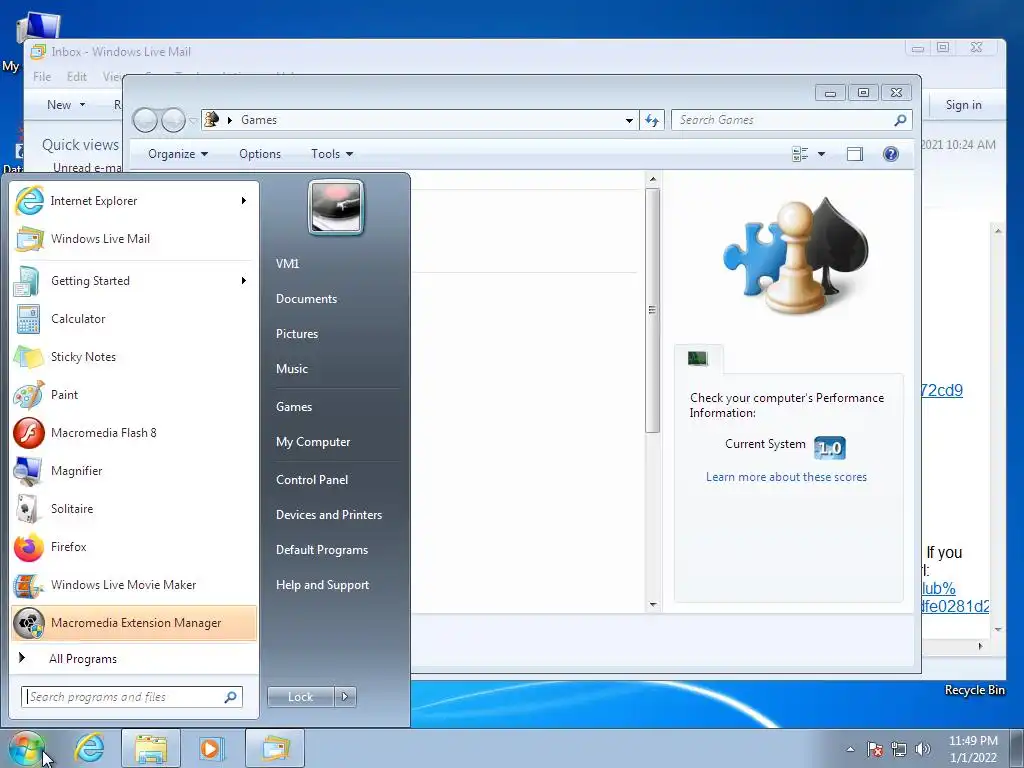Expand Getting Started submenu arrow
The image size is (1024, 768).
click(x=244, y=281)
